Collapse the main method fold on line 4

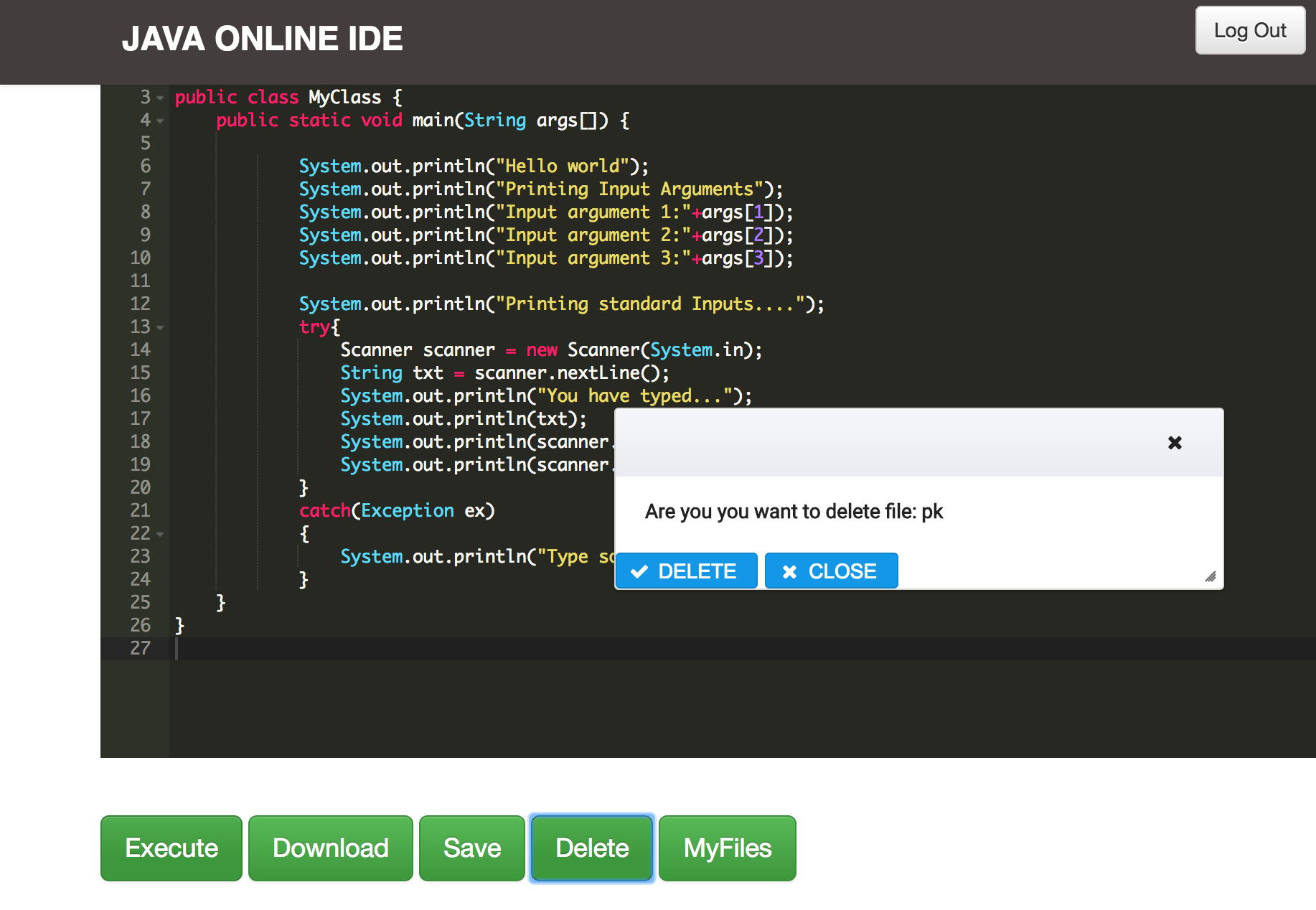pyautogui.click(x=160, y=121)
